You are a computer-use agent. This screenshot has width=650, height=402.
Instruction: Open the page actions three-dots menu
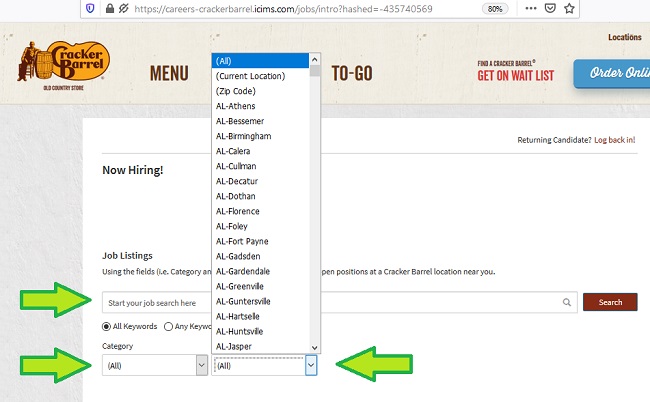[531, 8]
